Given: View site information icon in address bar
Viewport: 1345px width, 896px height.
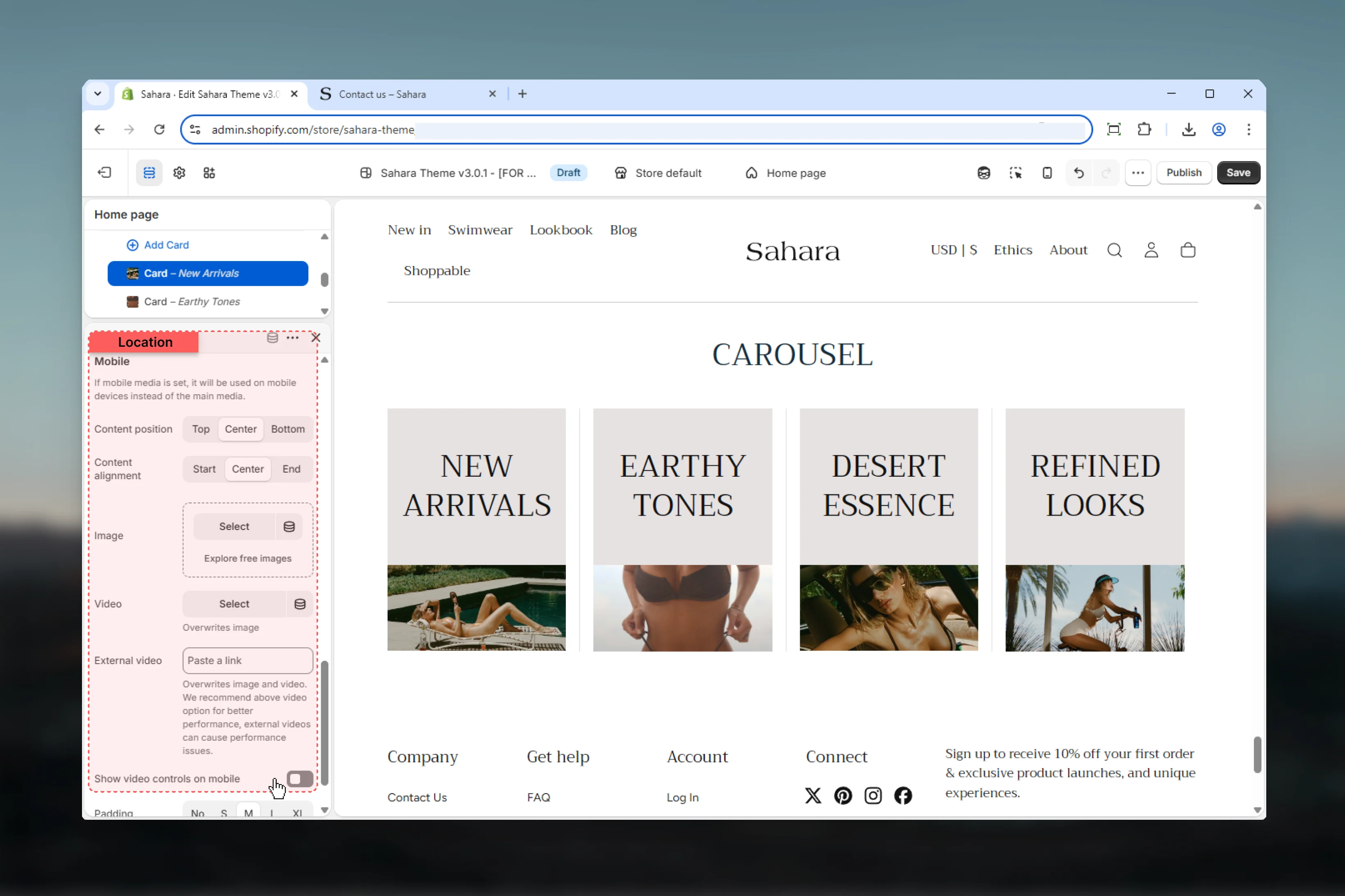Looking at the screenshot, I should point(195,129).
